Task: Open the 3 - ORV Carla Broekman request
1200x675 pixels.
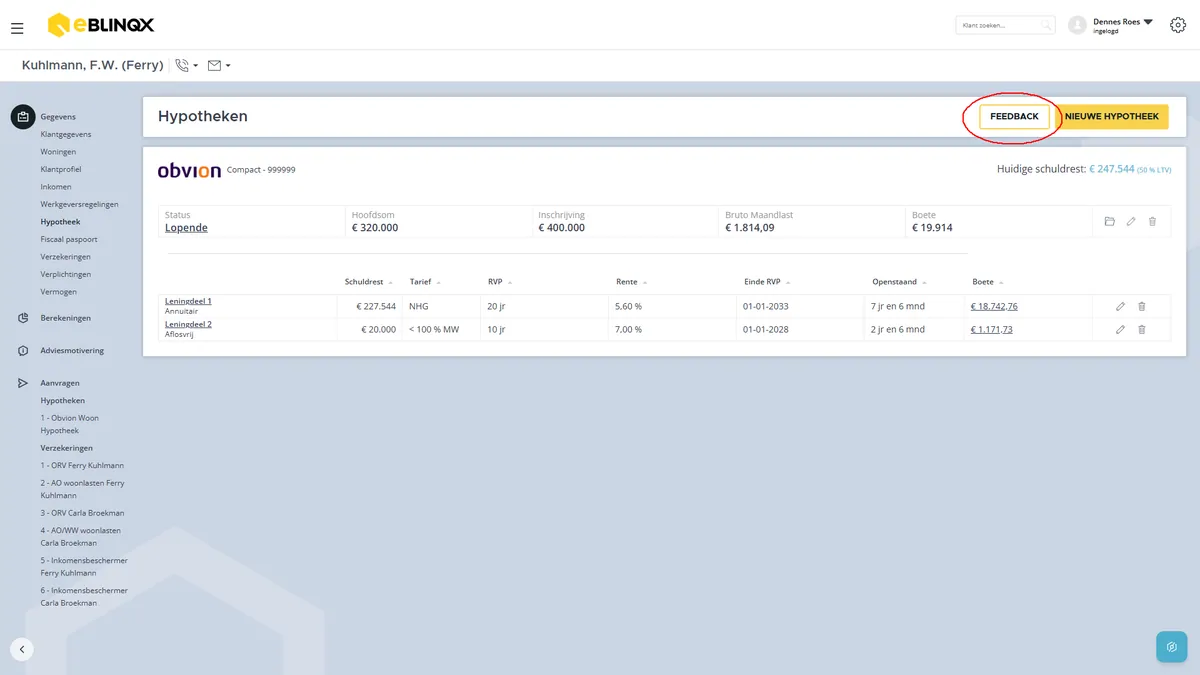Action: click(x=82, y=513)
